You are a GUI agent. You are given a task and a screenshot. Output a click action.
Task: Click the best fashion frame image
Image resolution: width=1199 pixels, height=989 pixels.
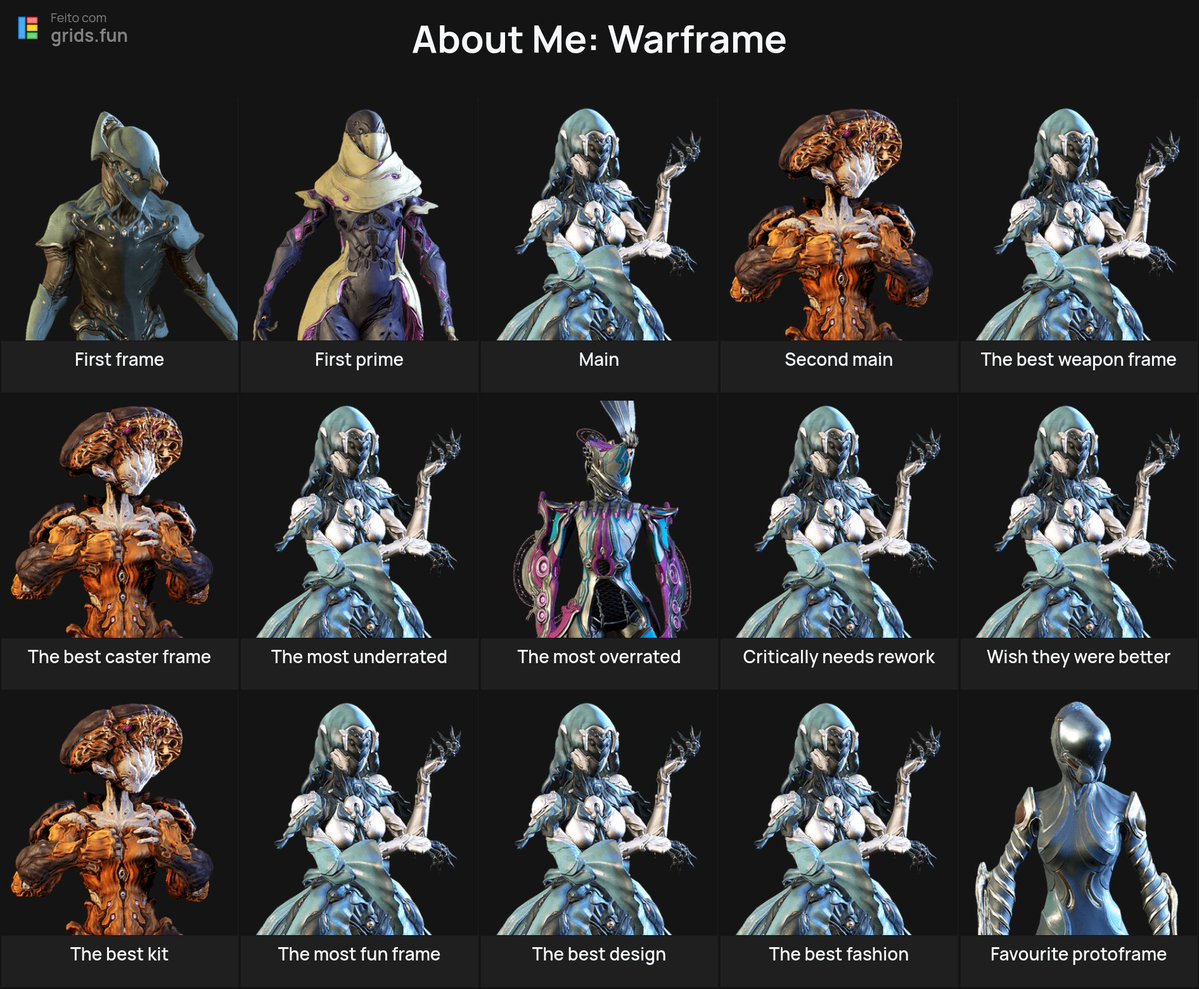(x=839, y=815)
